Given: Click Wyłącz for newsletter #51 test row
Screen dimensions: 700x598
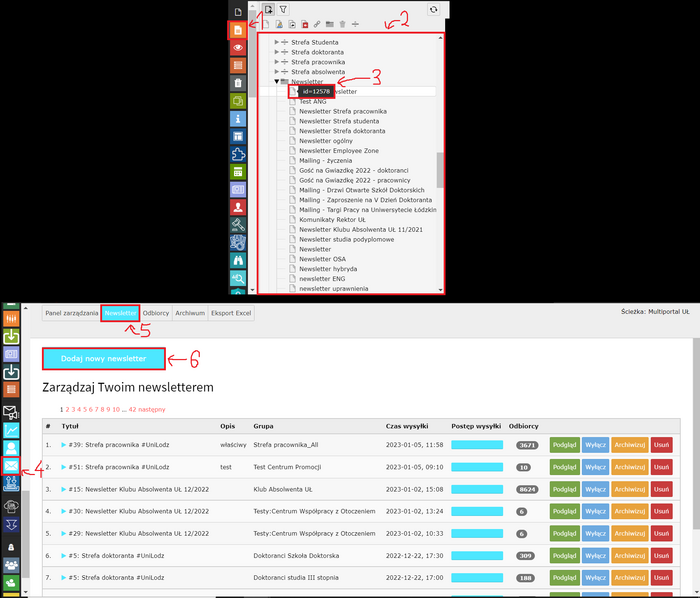Looking at the screenshot, I should click(x=596, y=467).
